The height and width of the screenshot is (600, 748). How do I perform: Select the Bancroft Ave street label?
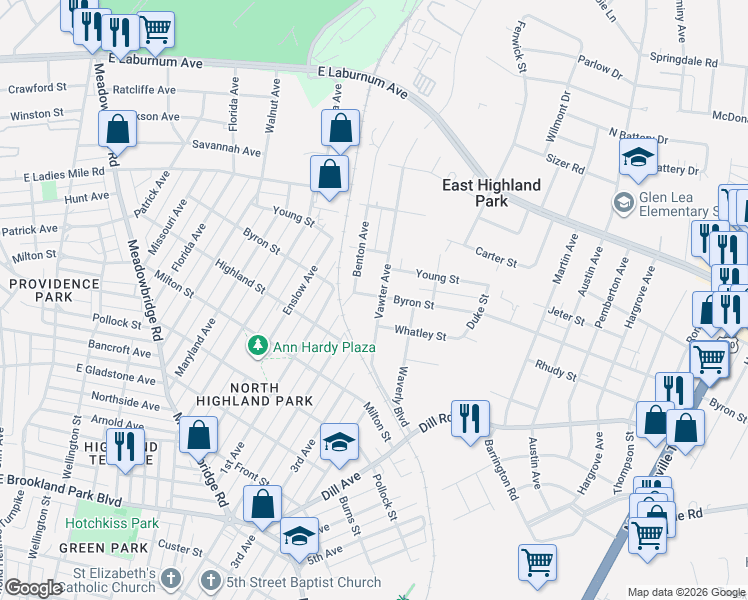pyautogui.click(x=120, y=349)
